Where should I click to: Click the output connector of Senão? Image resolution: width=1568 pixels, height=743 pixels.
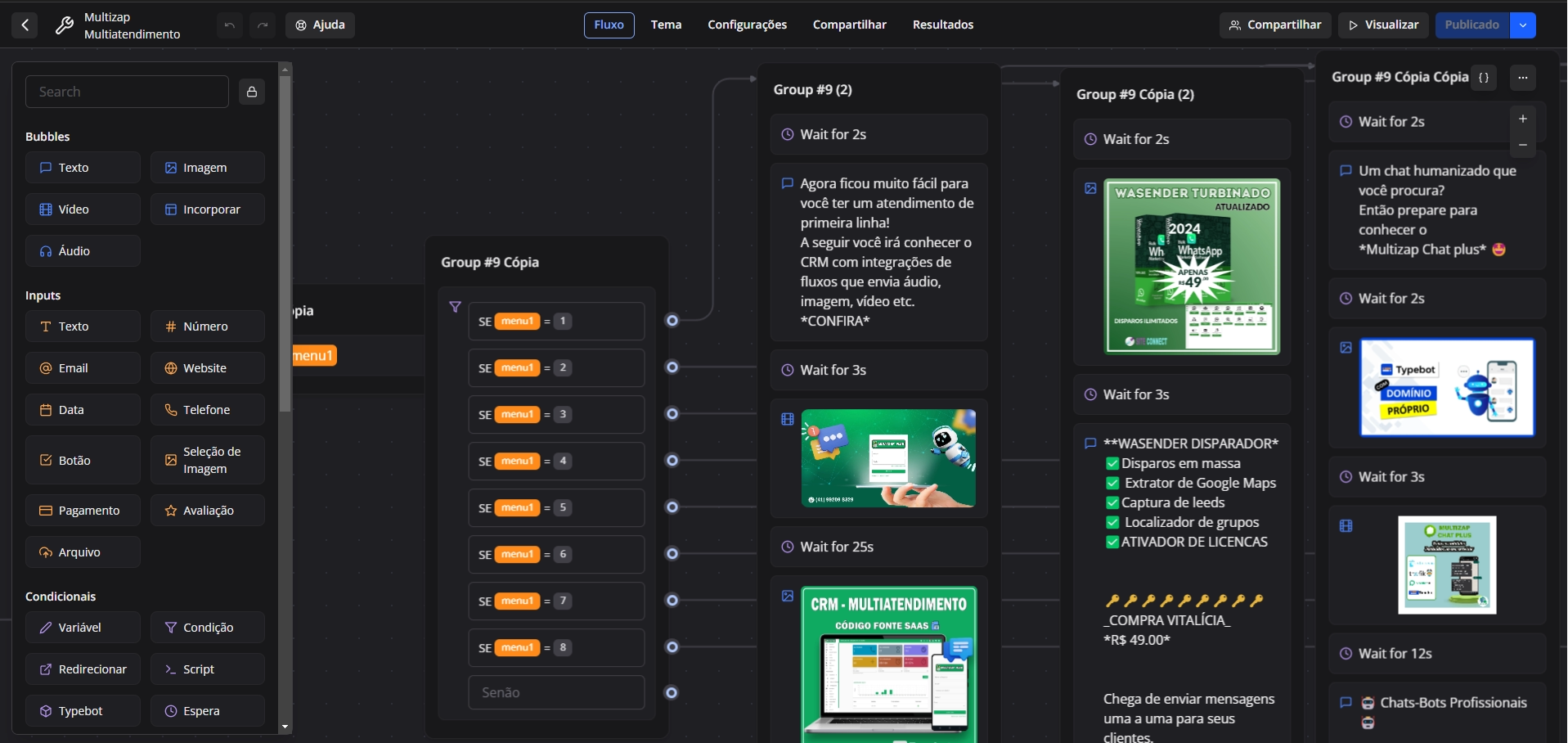click(672, 693)
